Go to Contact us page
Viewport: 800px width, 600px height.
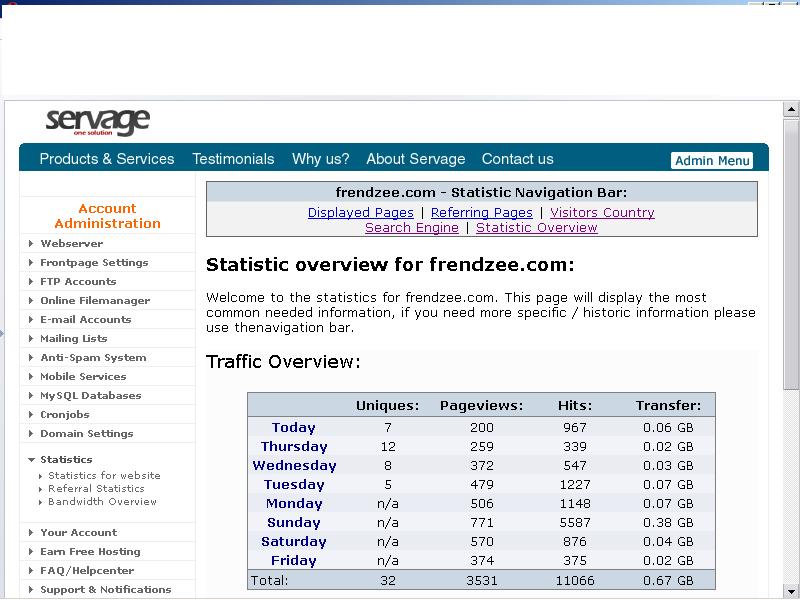coord(517,159)
